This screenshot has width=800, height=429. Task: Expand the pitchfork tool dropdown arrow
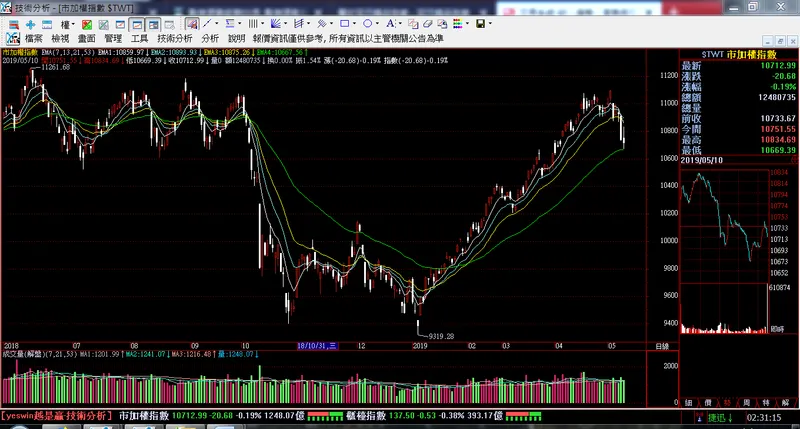(309, 23)
